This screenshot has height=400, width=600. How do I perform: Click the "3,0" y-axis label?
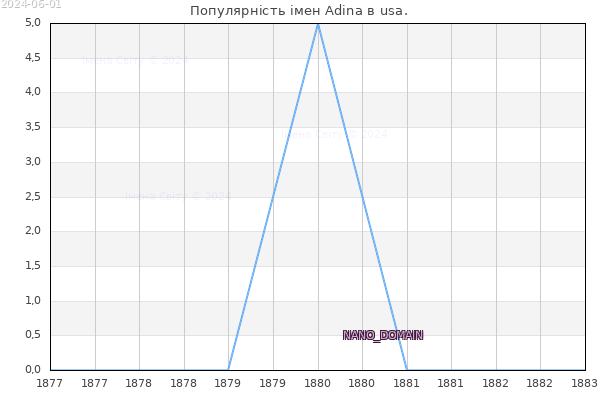[33, 161]
